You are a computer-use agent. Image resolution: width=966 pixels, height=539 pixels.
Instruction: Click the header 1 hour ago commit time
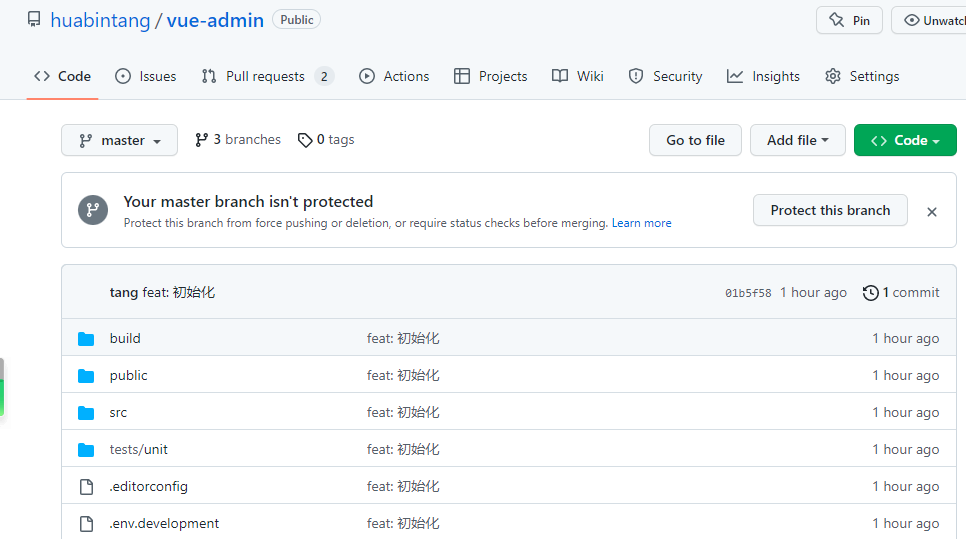(813, 293)
